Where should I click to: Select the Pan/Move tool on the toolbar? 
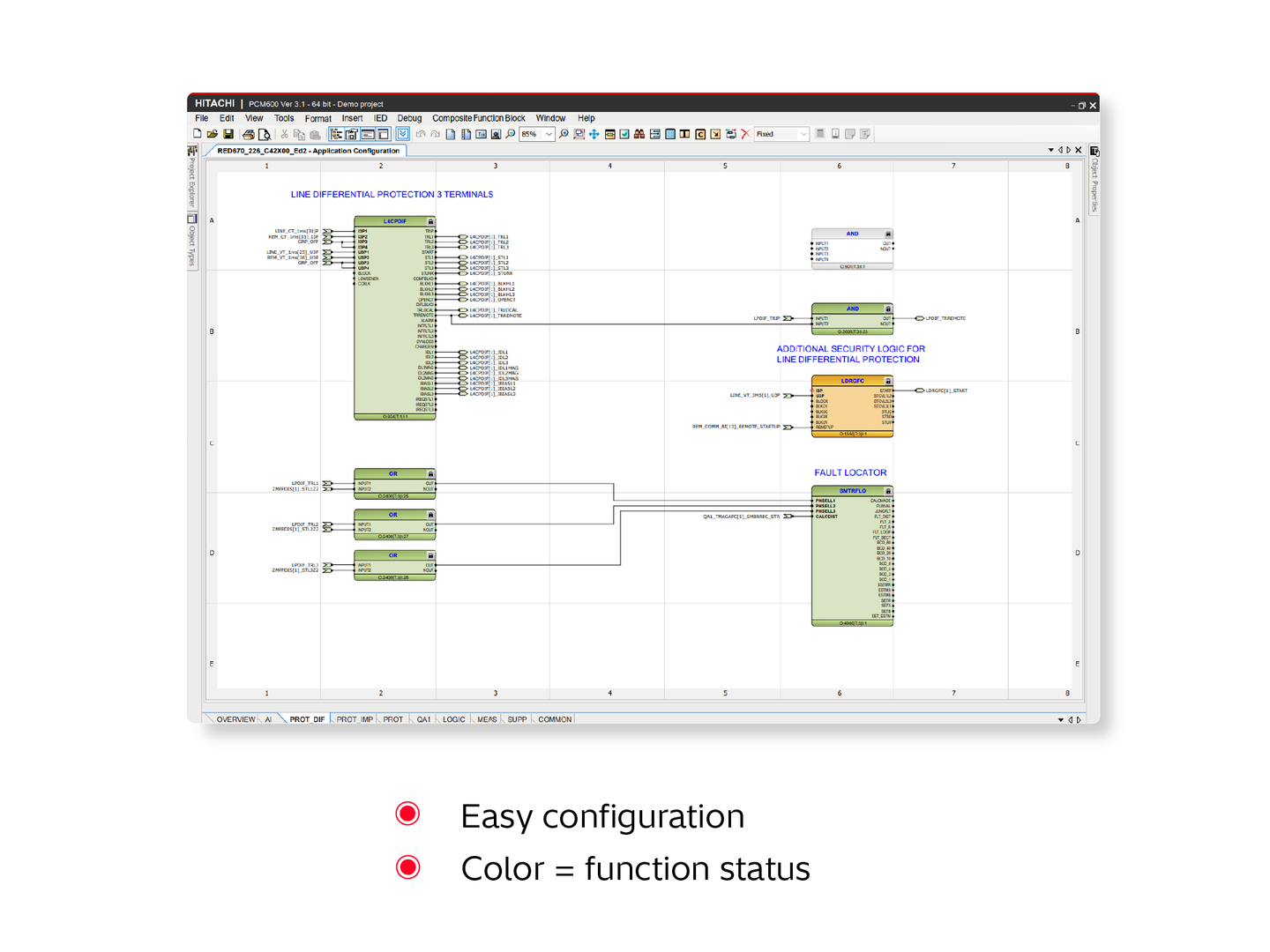point(595,134)
